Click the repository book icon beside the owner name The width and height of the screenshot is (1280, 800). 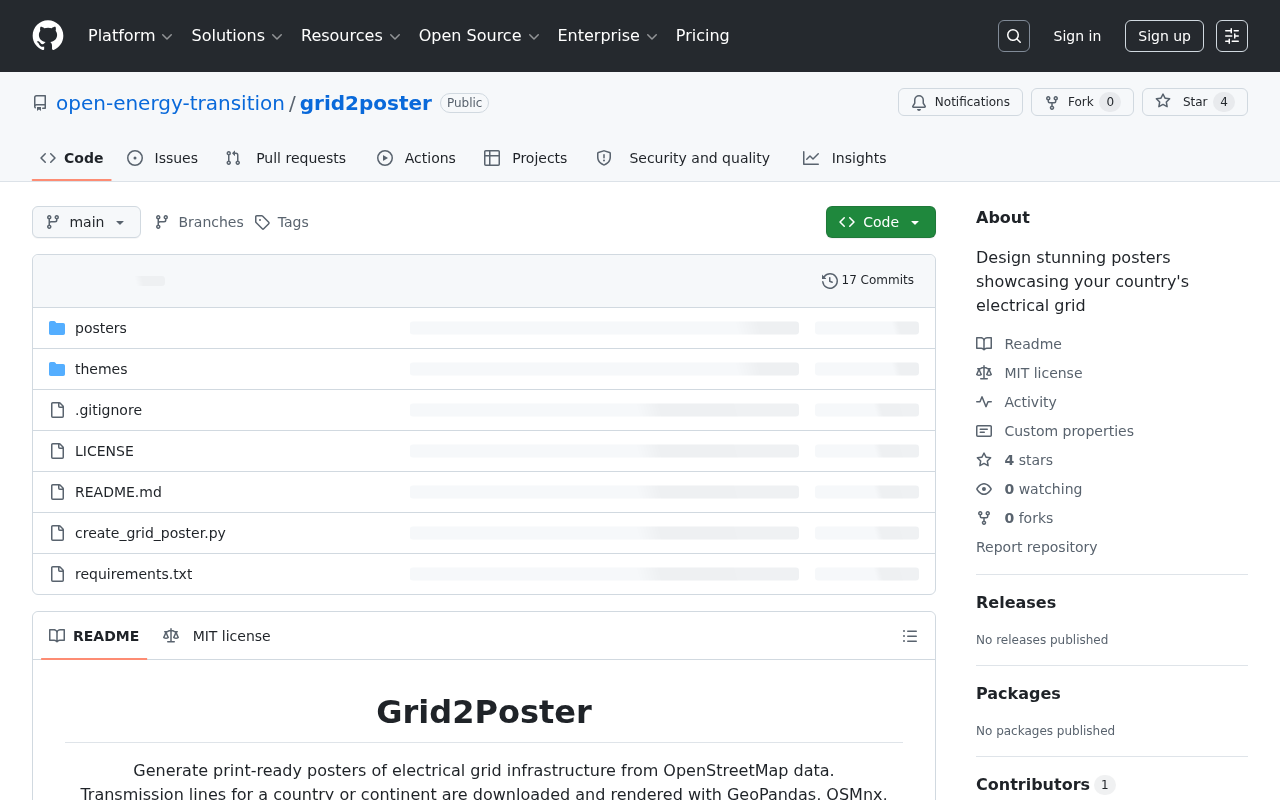(40, 103)
